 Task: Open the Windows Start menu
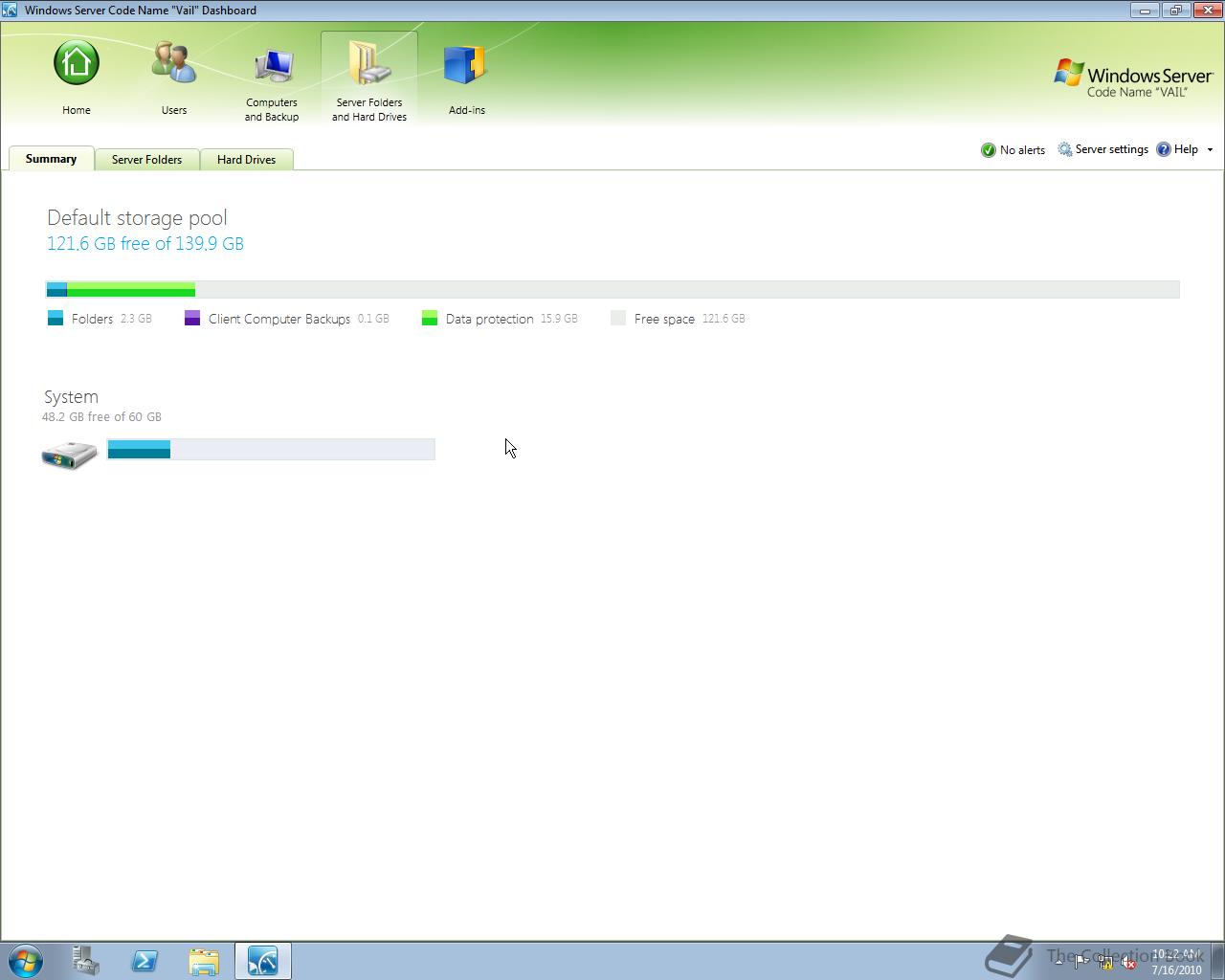(x=26, y=961)
